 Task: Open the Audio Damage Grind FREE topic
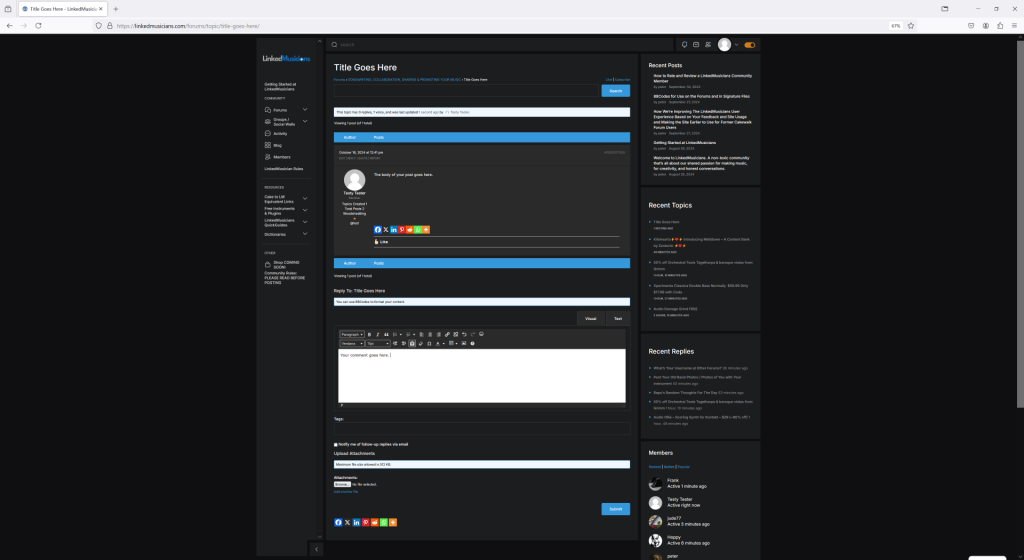point(675,309)
